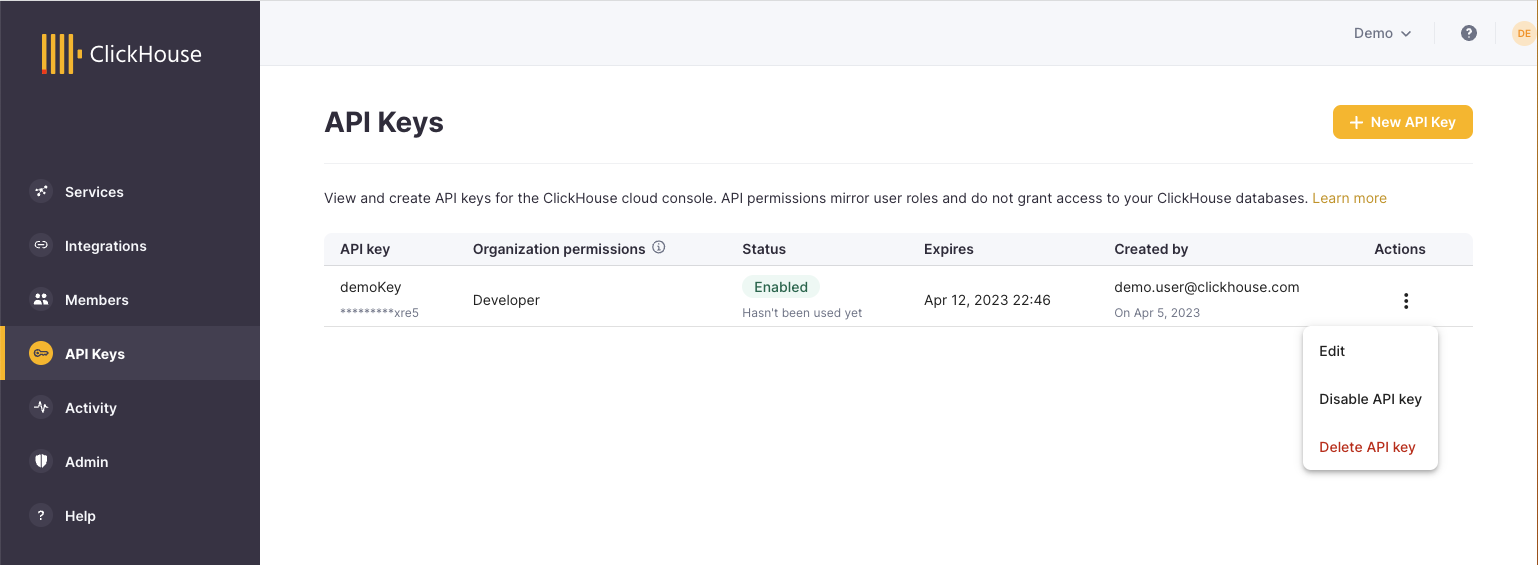1538x565 pixels.
Task: Click the demoKey name
Action: tap(370, 287)
